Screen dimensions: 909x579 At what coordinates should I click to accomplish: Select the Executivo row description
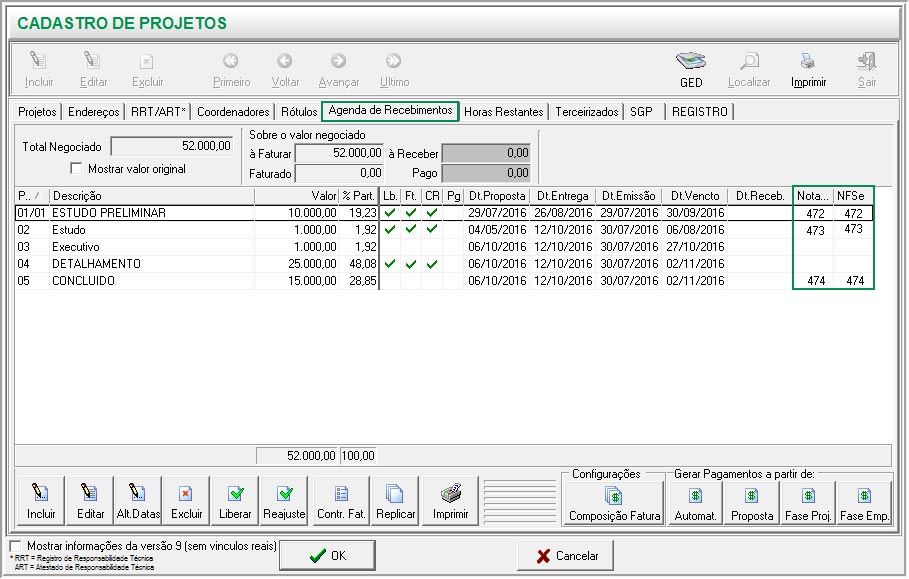pyautogui.click(x=76, y=247)
